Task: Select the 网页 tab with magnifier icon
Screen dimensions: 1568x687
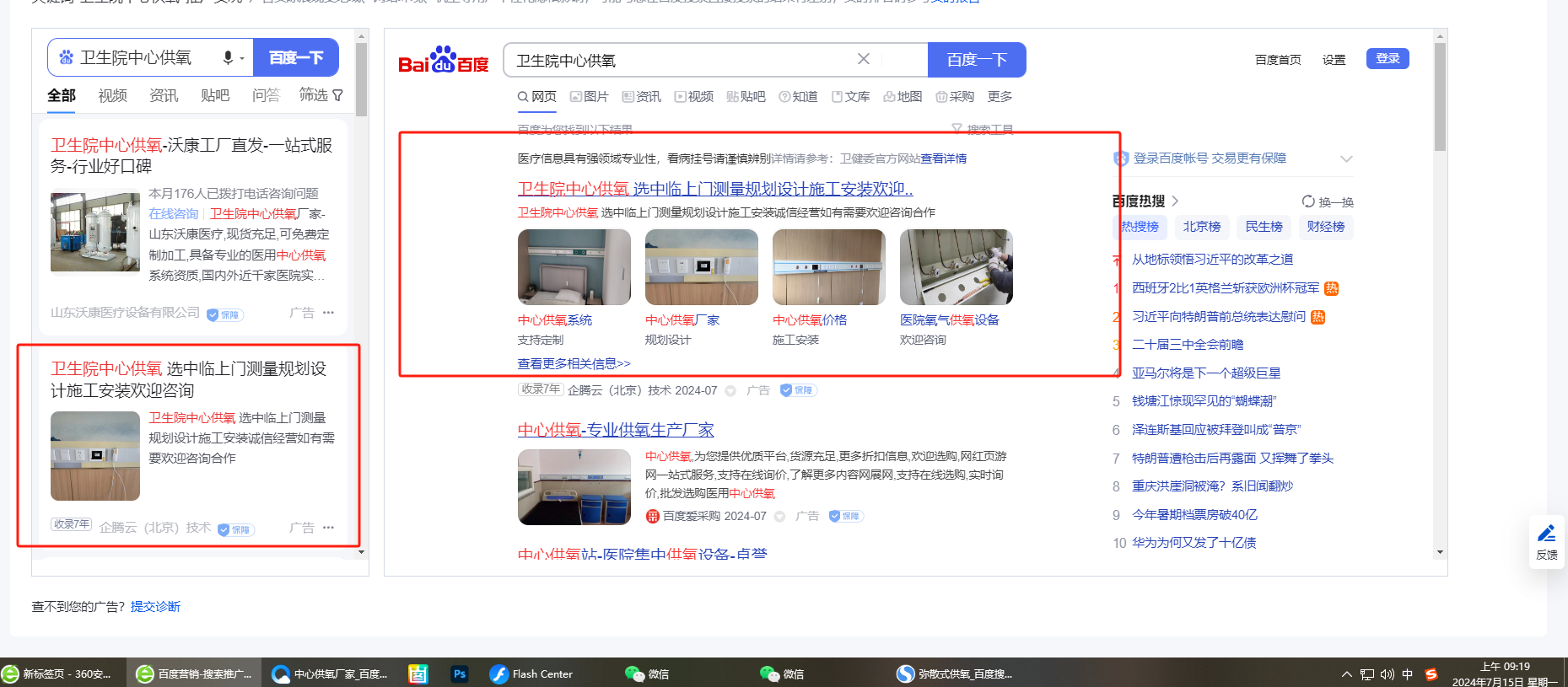Action: click(x=537, y=97)
